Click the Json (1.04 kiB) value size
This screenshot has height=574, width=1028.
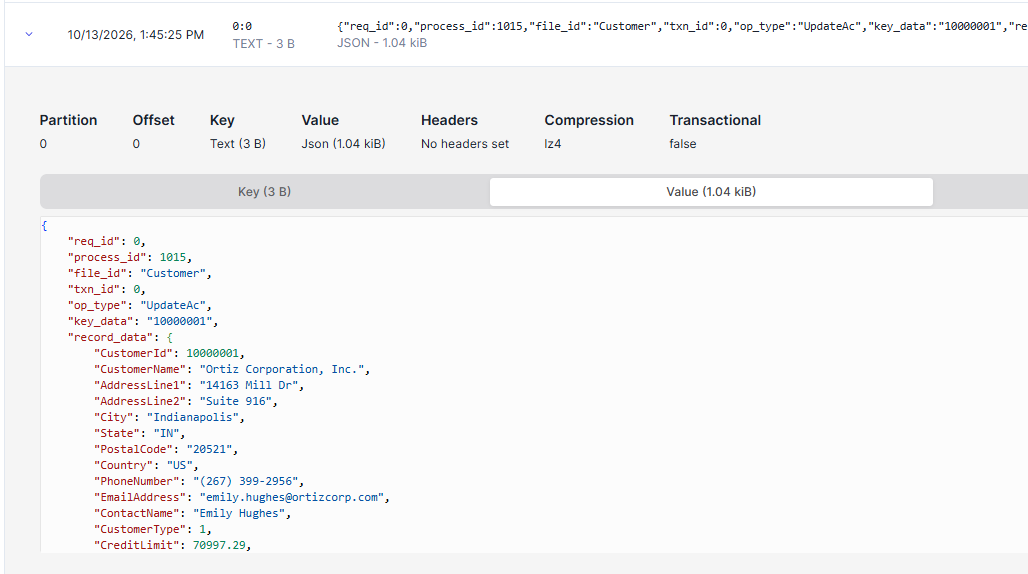[x=344, y=144]
